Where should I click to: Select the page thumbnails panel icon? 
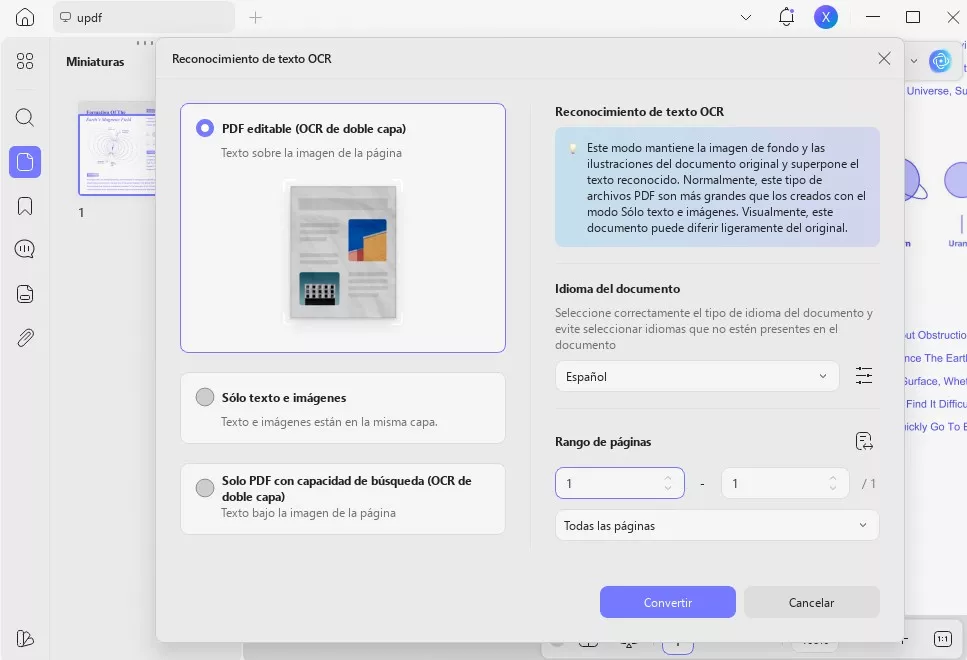coord(25,162)
